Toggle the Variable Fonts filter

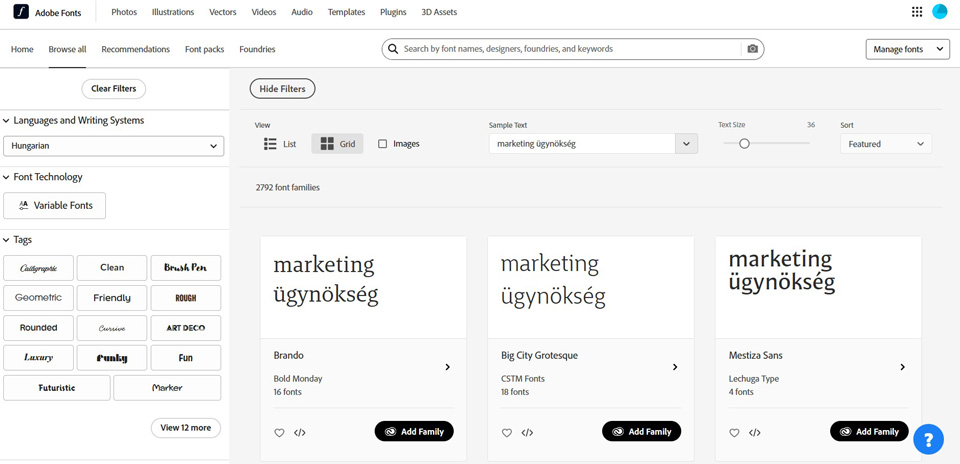[x=54, y=206]
